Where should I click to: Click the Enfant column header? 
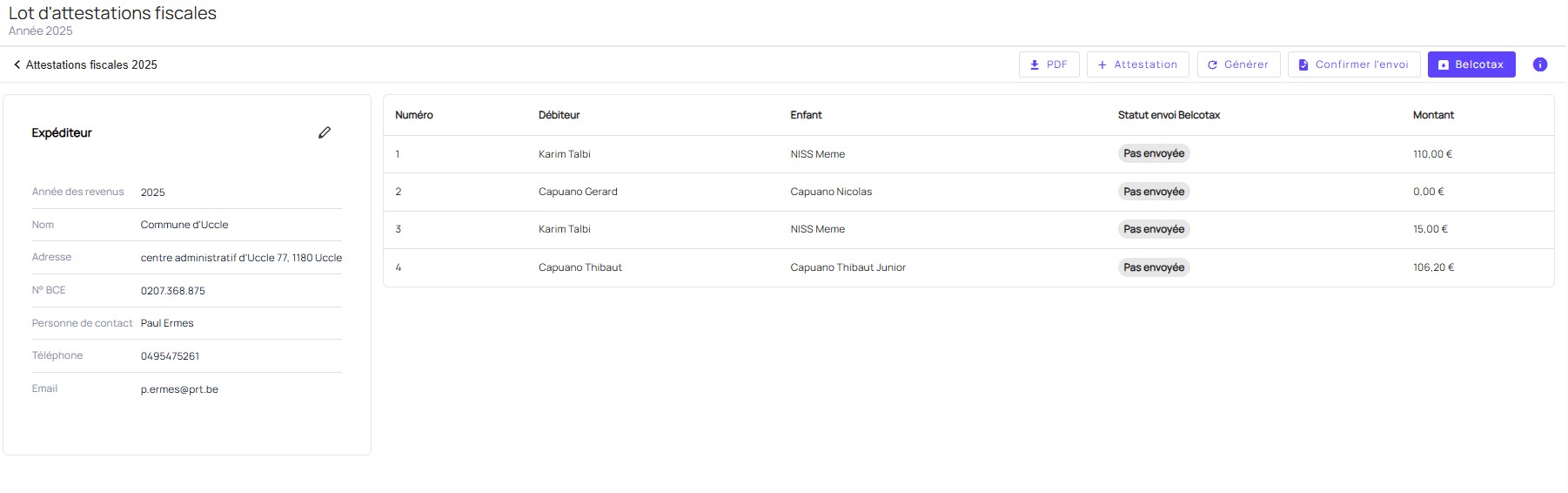806,115
